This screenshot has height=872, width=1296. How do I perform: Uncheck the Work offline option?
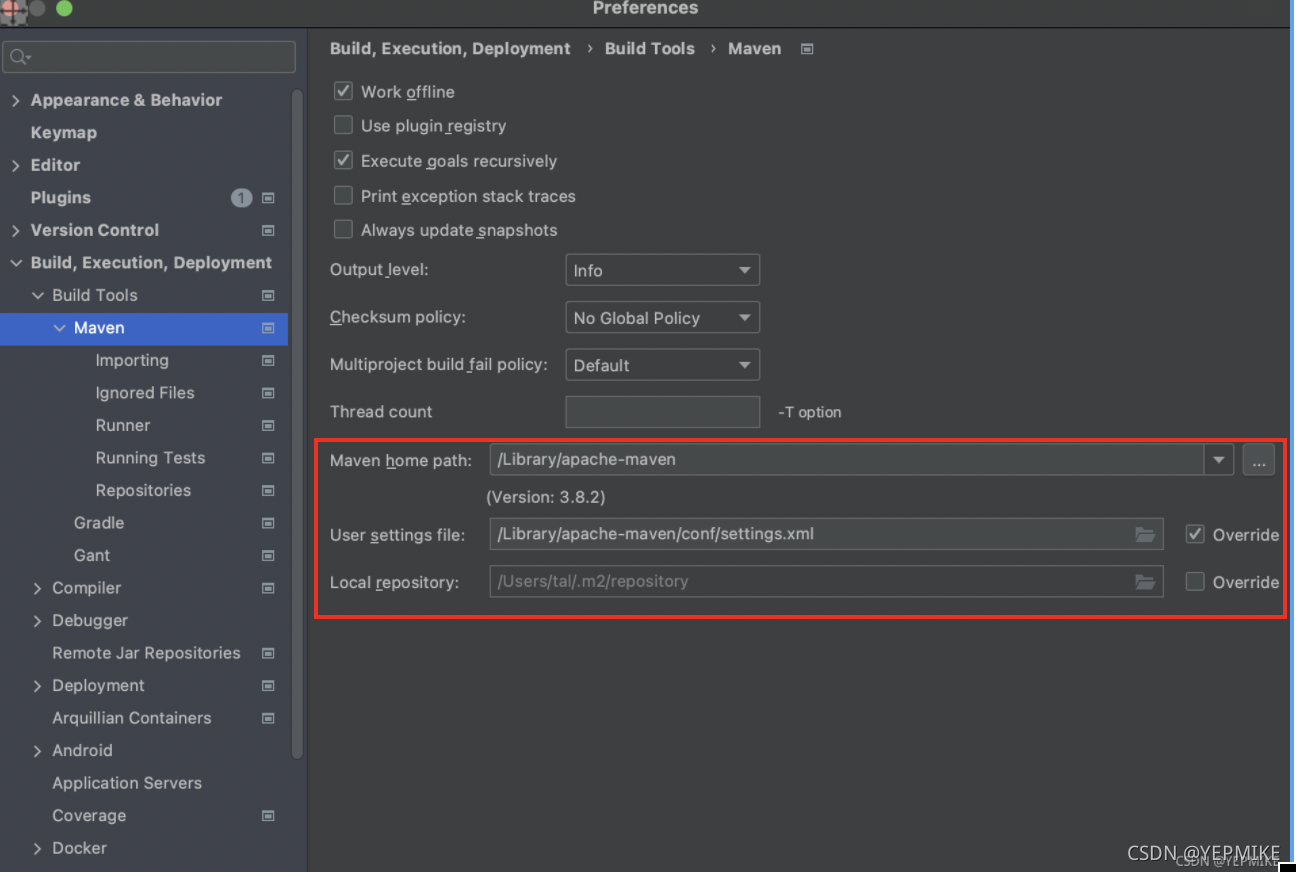343,91
